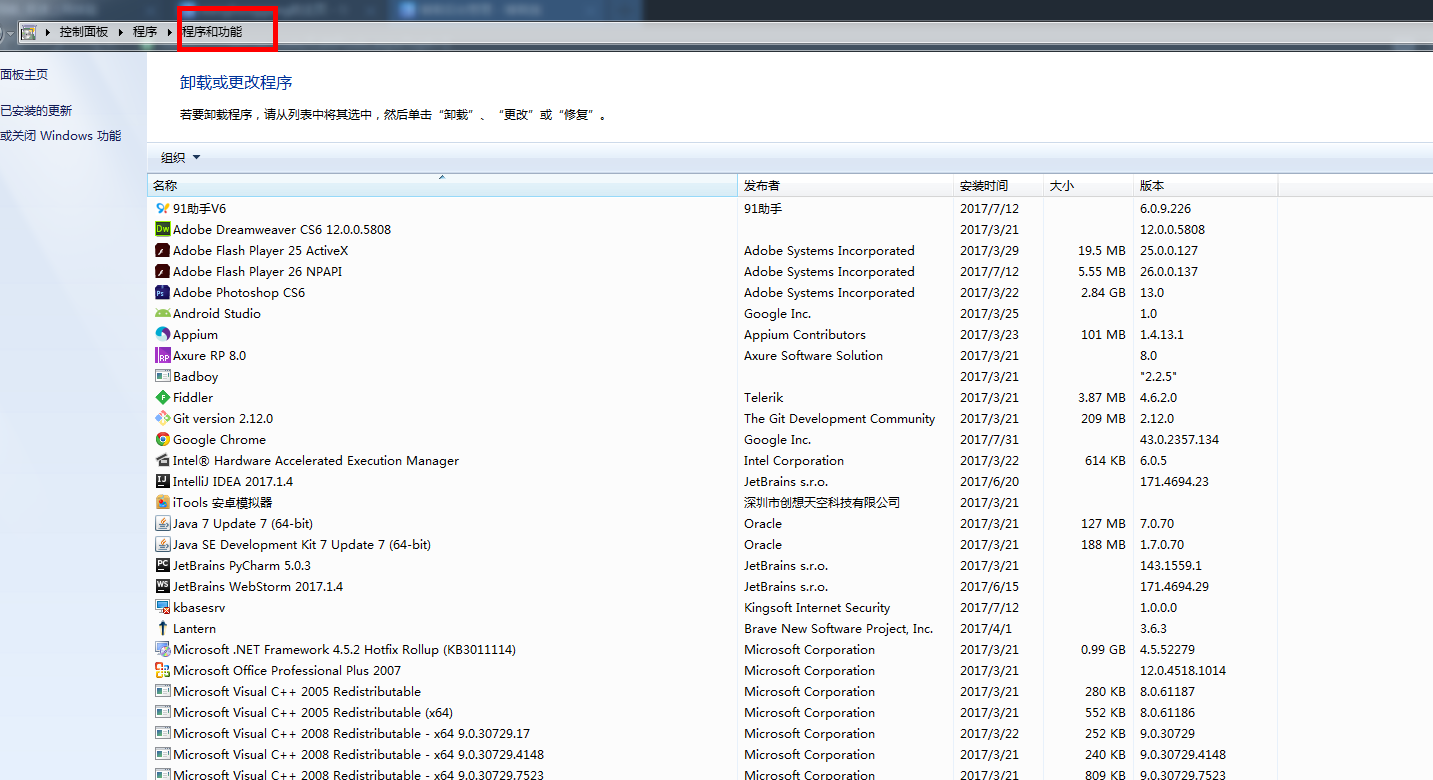Select the Android Studio icon
This screenshot has height=780, width=1433.
[163, 313]
